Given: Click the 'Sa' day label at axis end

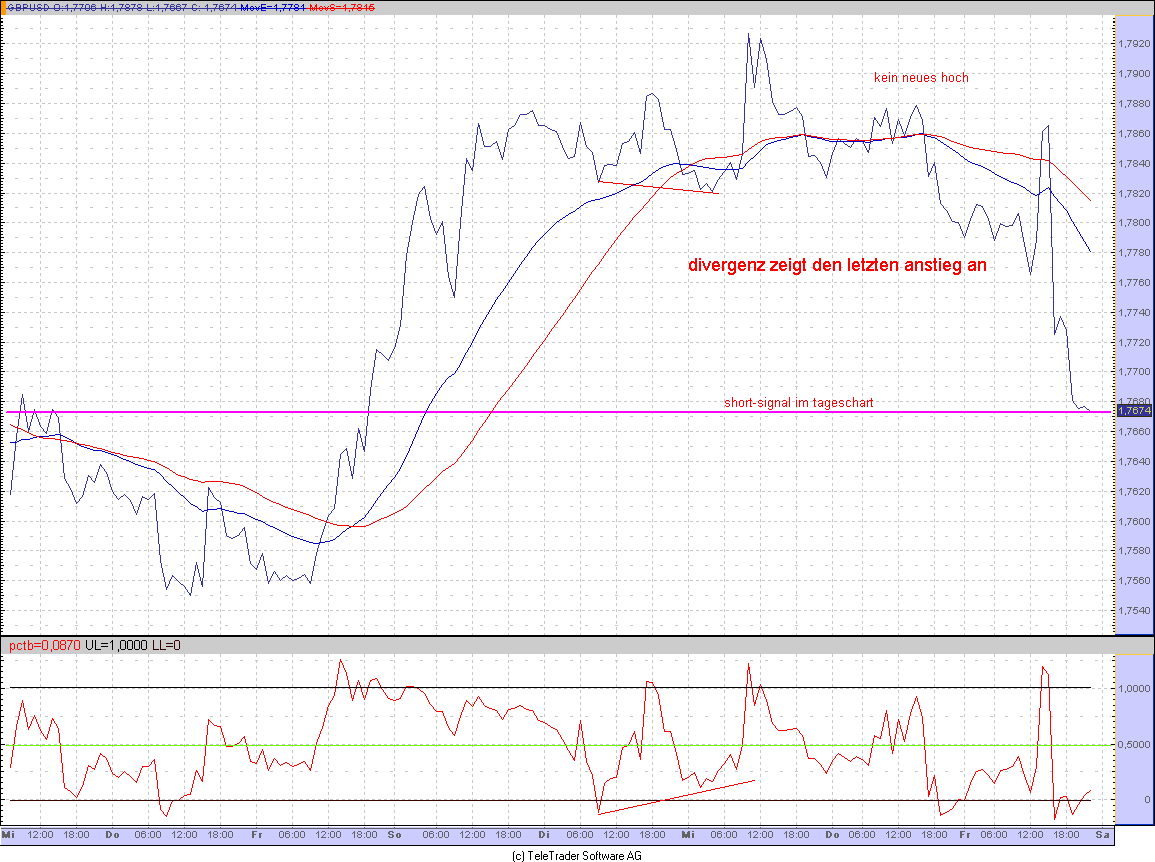Looking at the screenshot, I should tap(1102, 835).
